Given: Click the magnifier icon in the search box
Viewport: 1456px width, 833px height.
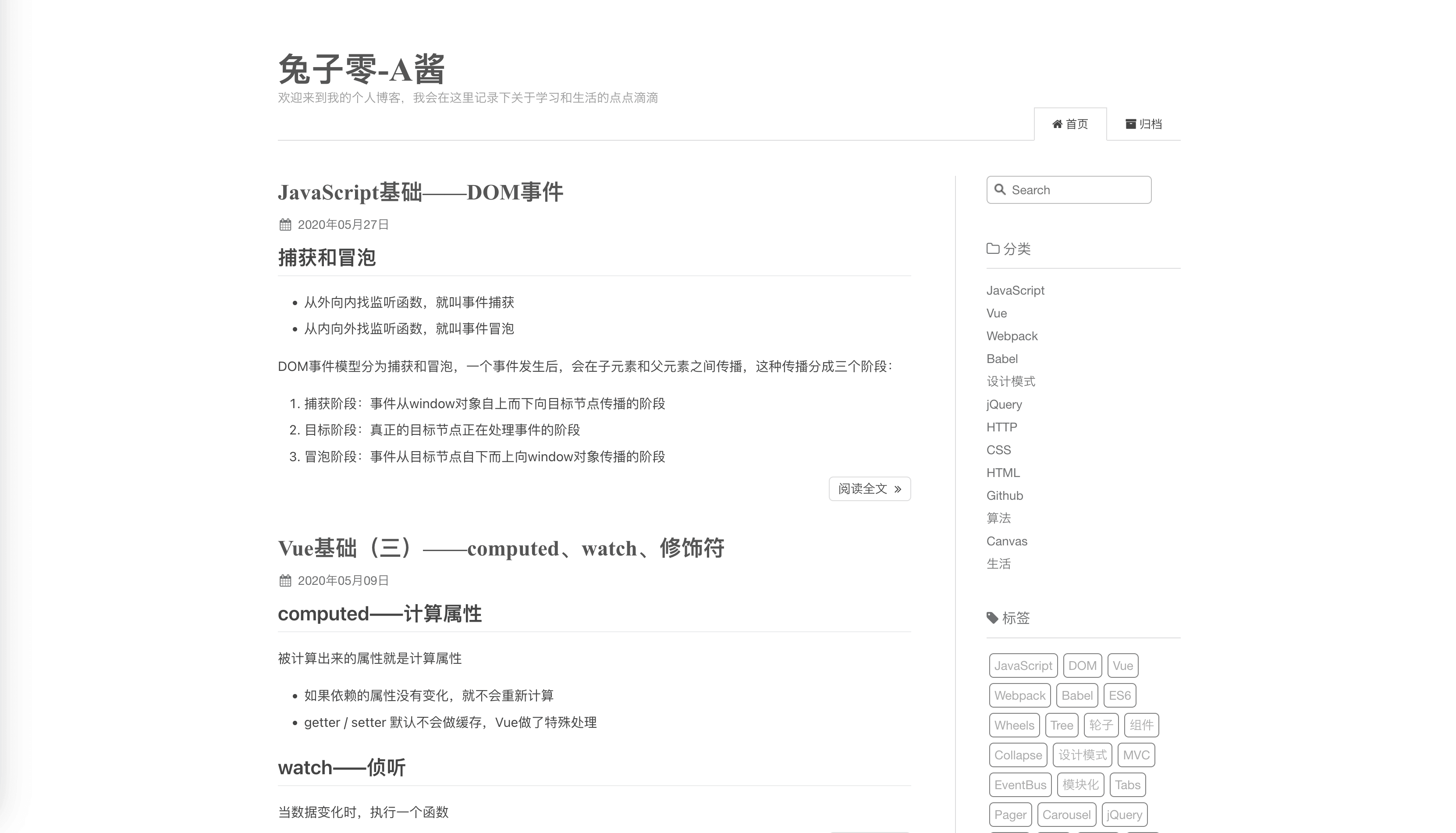Looking at the screenshot, I should [x=1000, y=189].
